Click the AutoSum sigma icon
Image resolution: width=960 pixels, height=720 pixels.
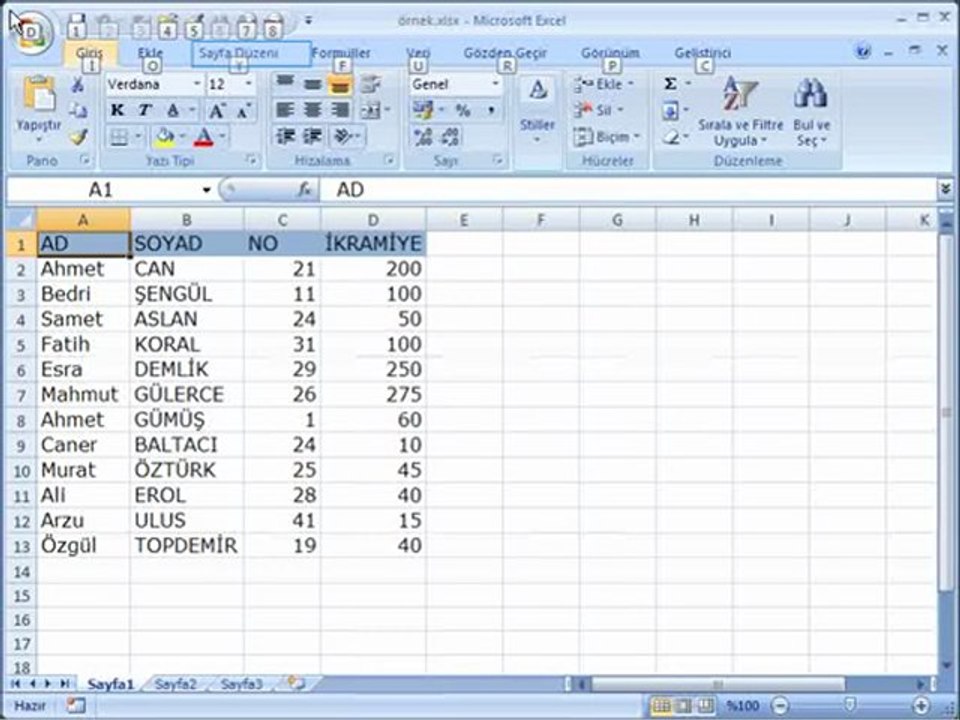pyautogui.click(x=670, y=84)
